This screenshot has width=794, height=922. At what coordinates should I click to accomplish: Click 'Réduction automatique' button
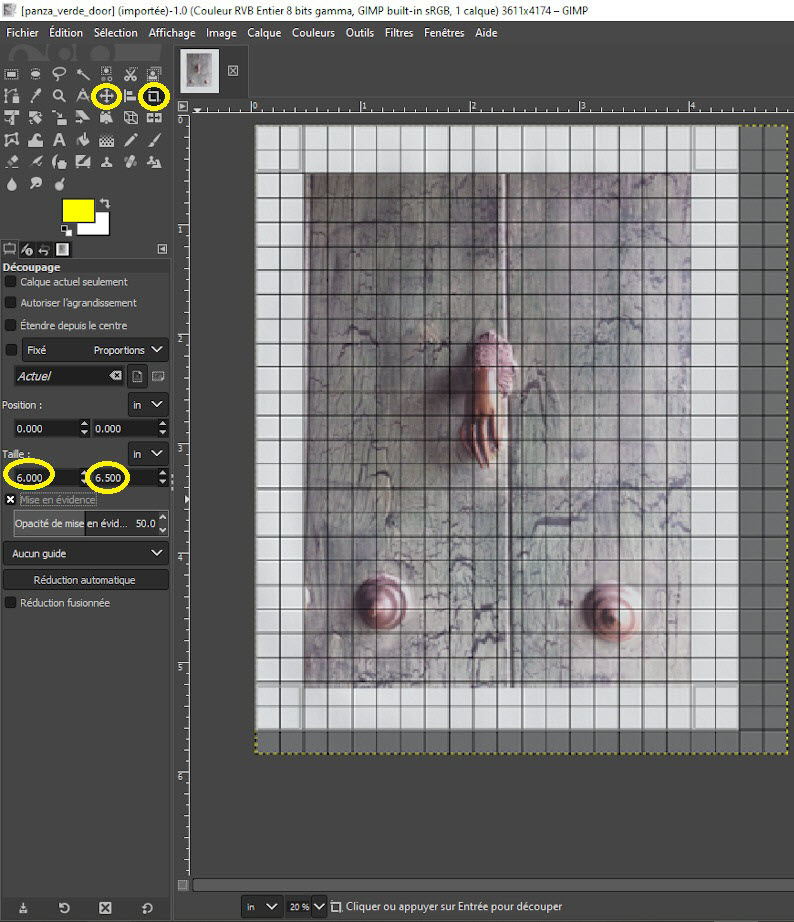(x=85, y=580)
